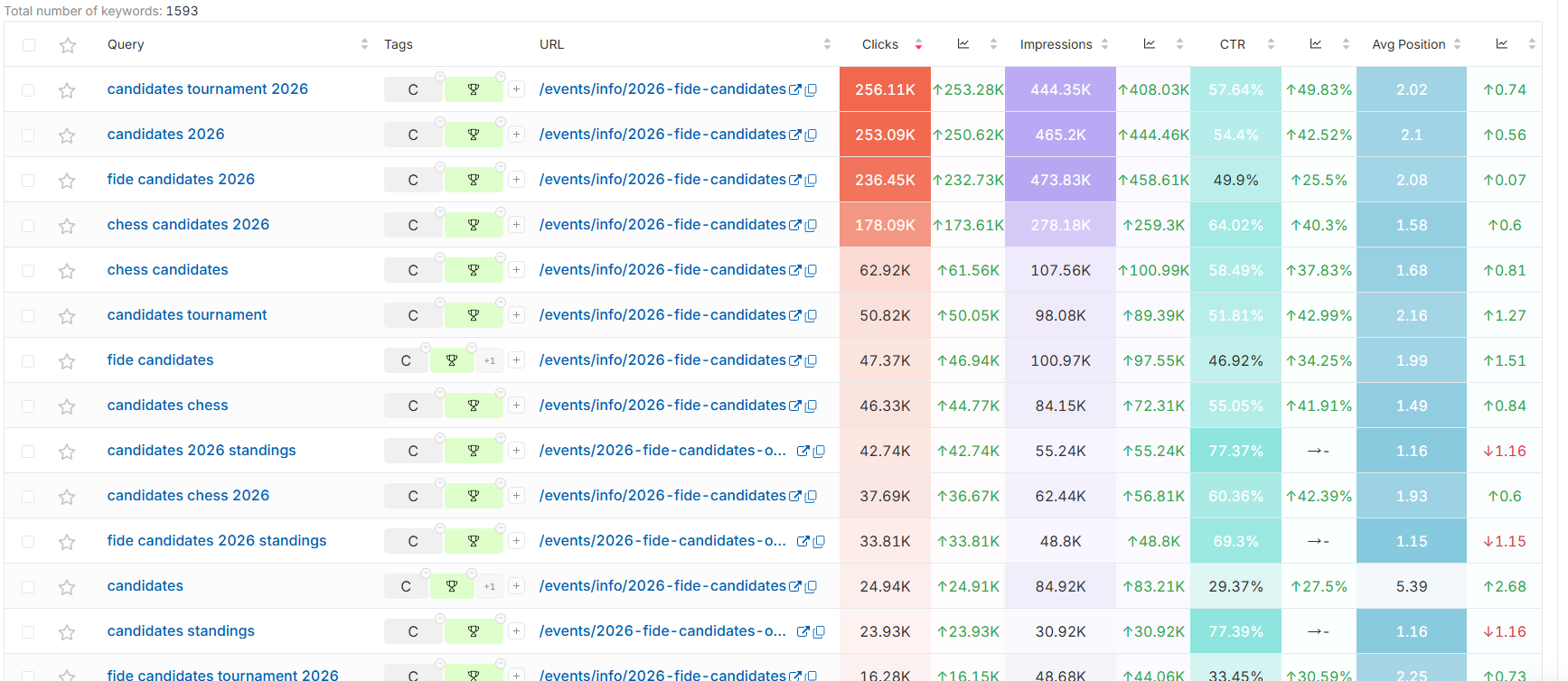
Task: Copy URL for 'candidates 2026' row
Action: pos(812,135)
